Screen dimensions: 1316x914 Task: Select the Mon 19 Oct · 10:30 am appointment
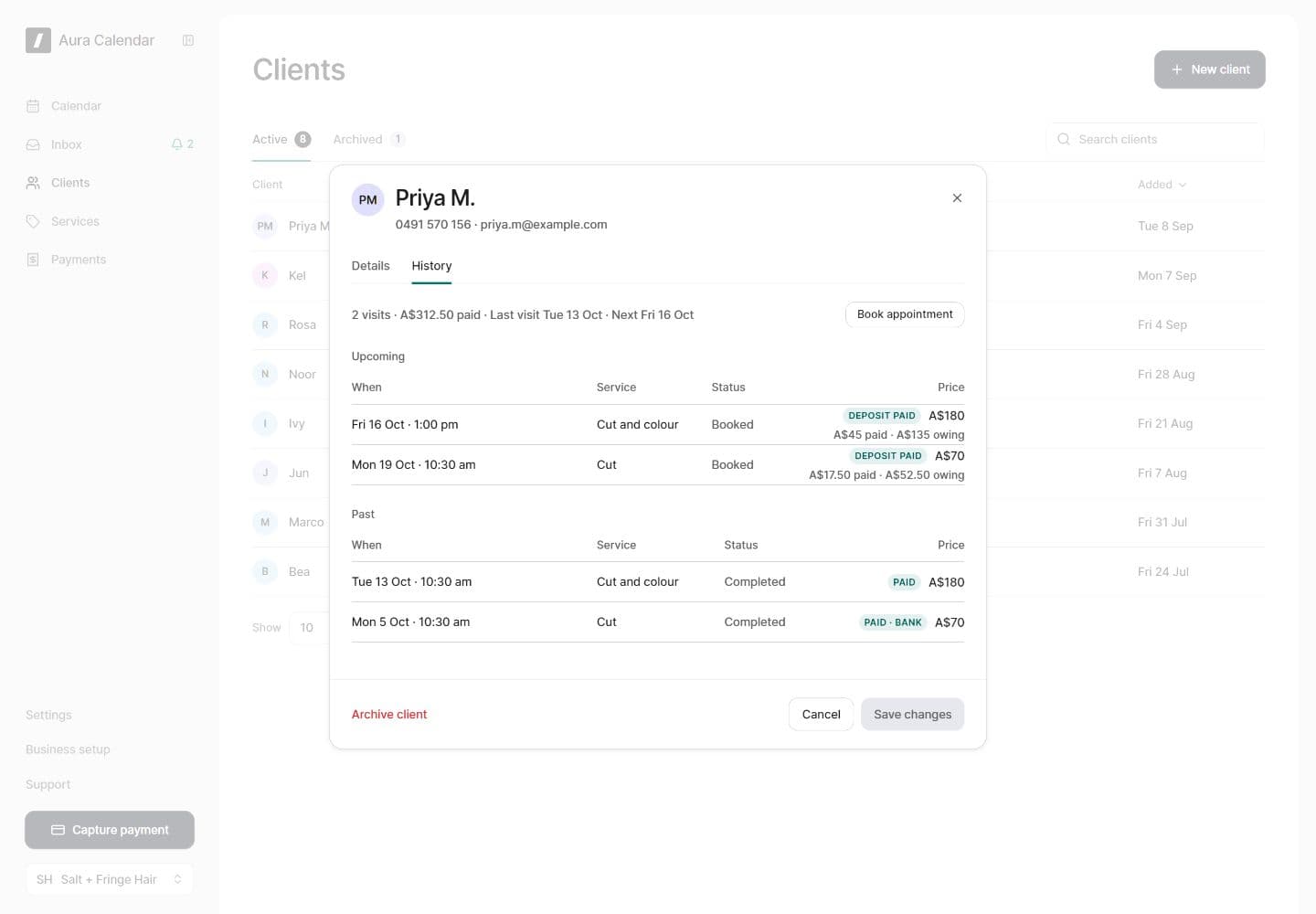[658, 465]
